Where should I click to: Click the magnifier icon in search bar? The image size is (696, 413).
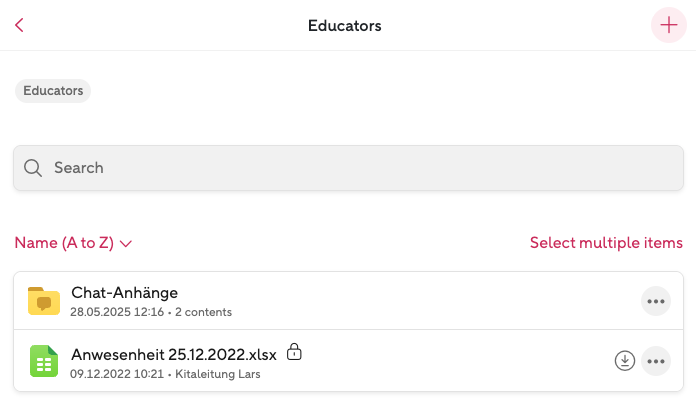33,168
